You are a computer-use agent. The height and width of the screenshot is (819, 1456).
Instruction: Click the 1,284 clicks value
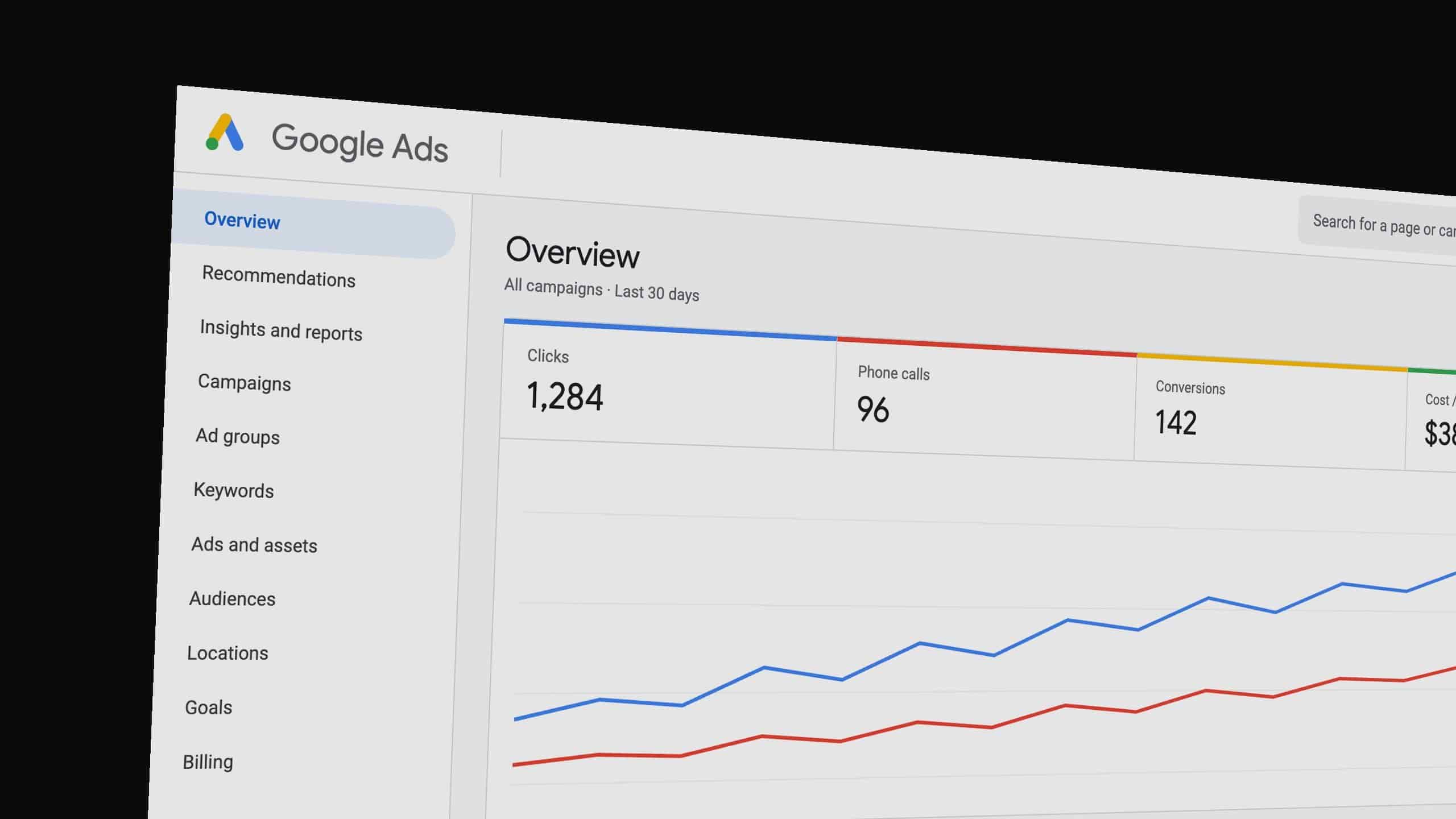click(565, 396)
